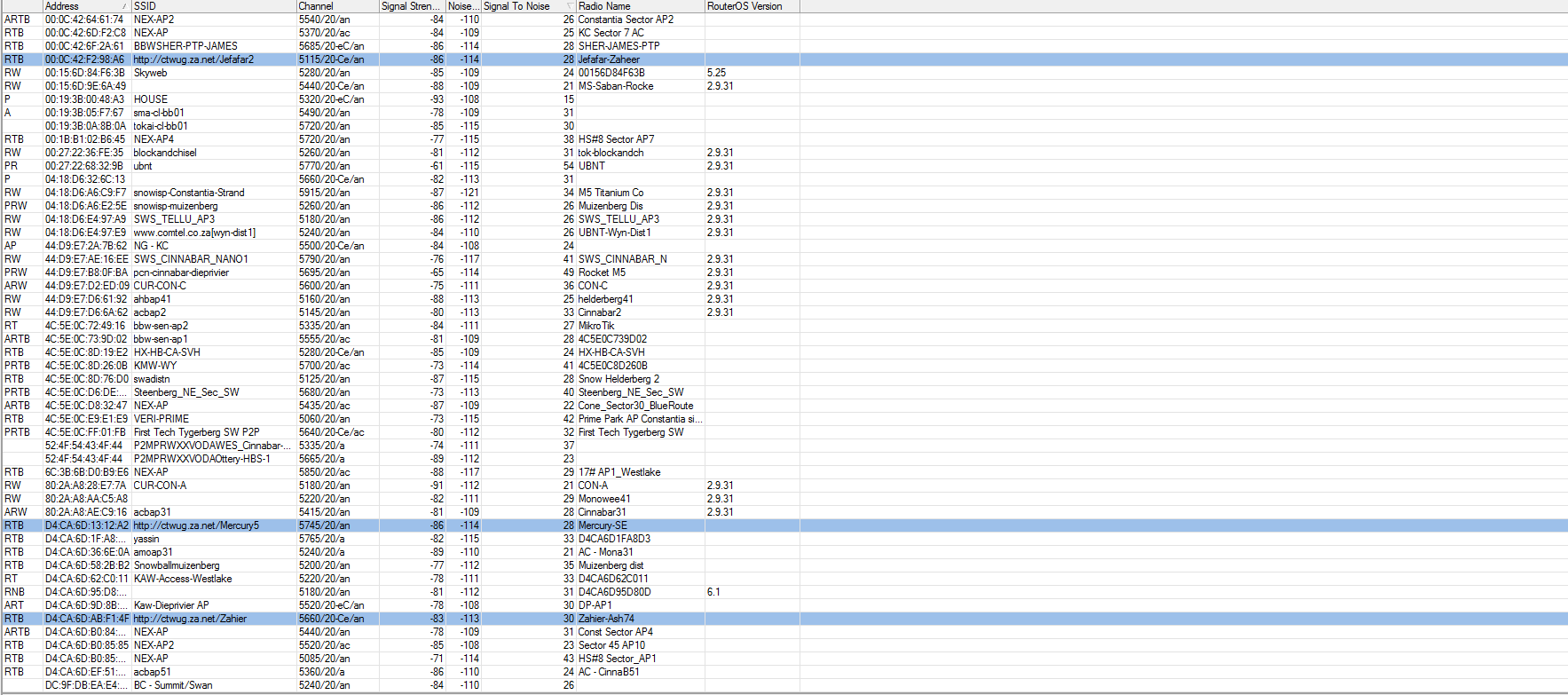Click the Signal Strength column header

point(412,6)
